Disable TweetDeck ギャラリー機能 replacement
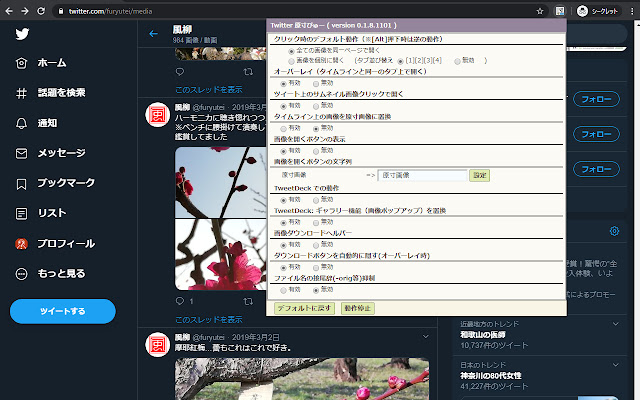Viewport: 640px width, 400px height. (x=316, y=222)
